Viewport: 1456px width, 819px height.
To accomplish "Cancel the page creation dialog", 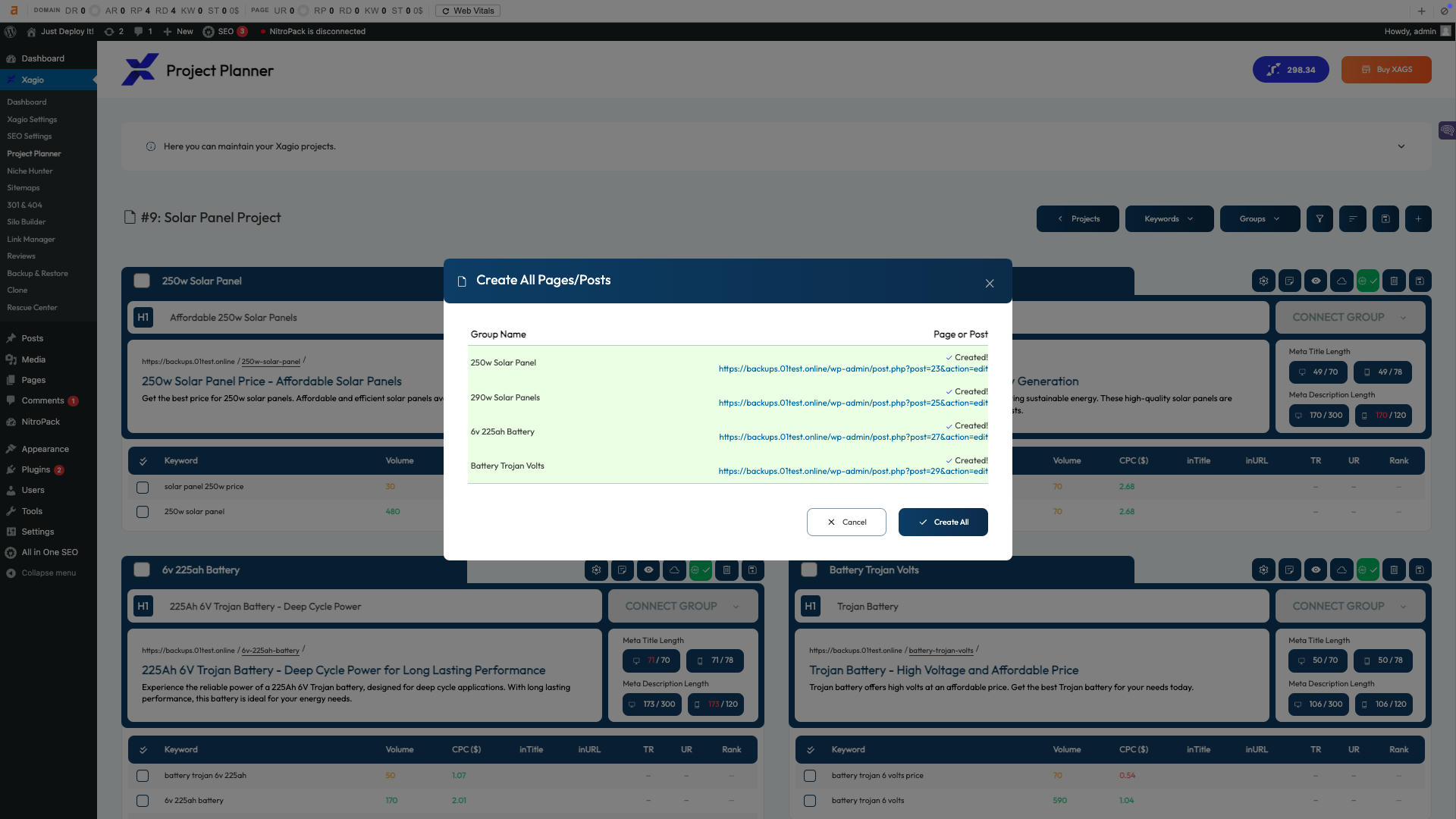I will (x=846, y=522).
